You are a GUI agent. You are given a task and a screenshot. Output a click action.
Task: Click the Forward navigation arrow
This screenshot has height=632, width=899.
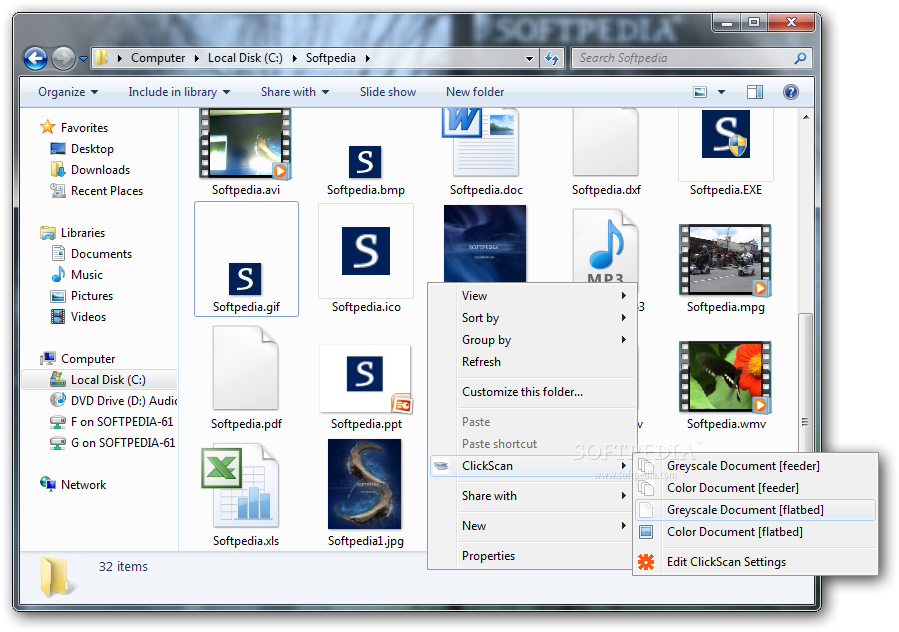[63, 58]
